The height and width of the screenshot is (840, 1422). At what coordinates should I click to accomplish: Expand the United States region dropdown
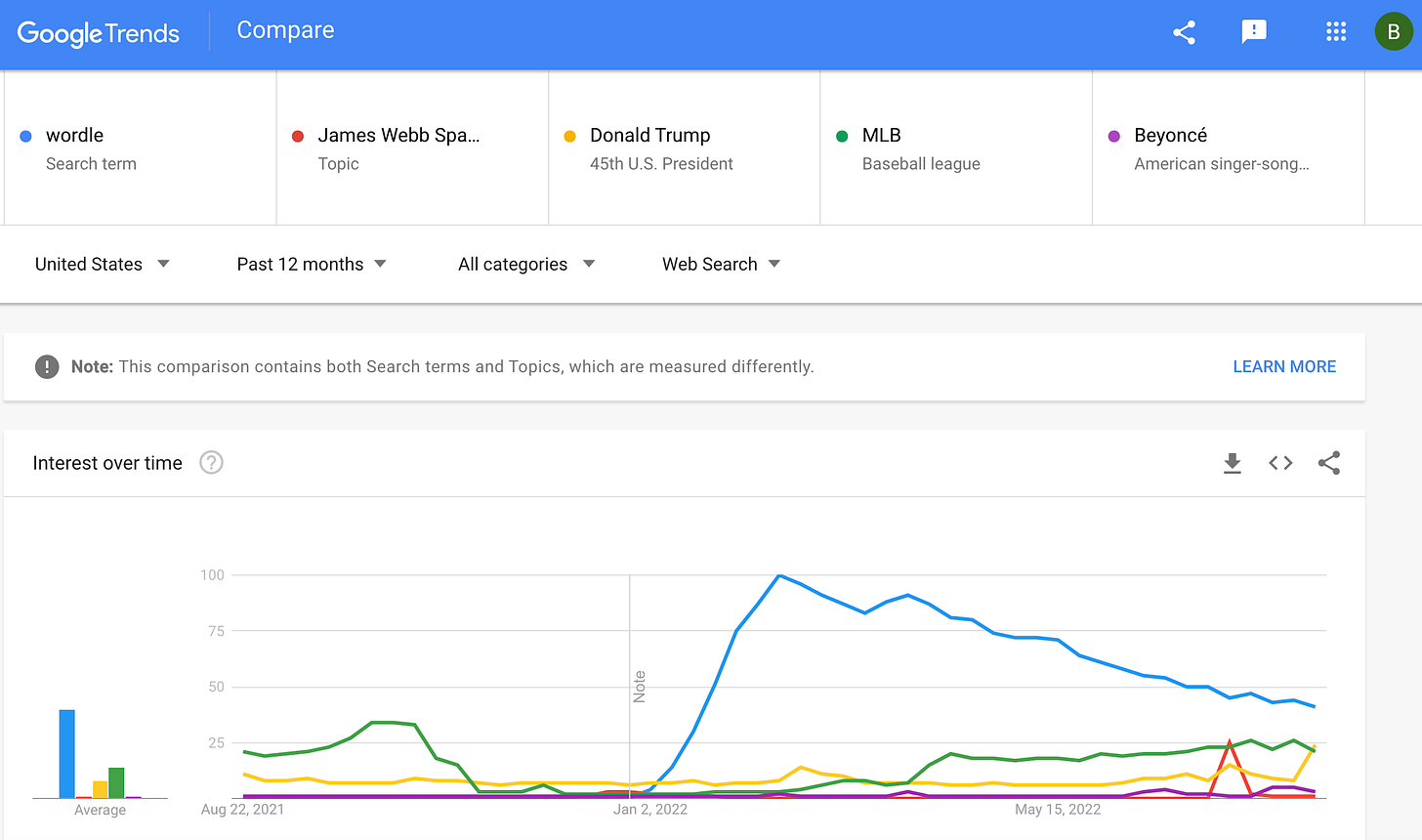[x=103, y=264]
